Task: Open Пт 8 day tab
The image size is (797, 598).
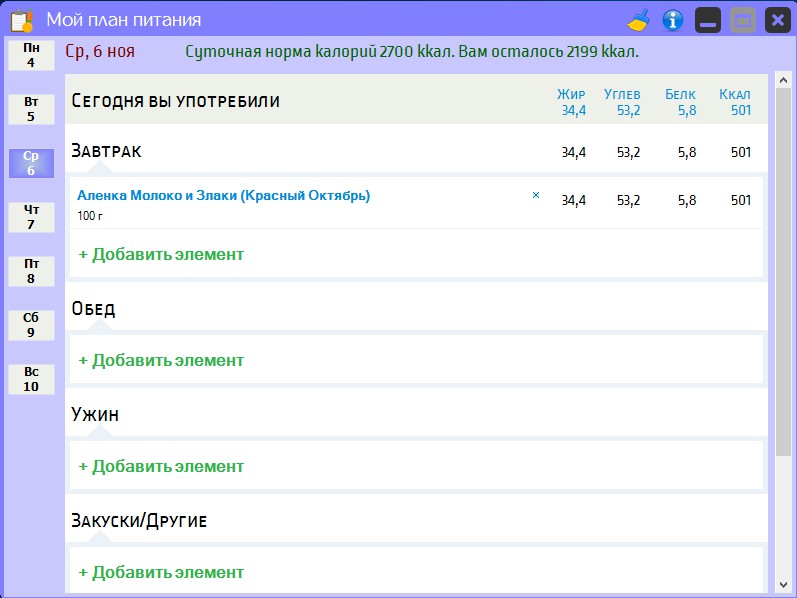Action: pos(31,271)
